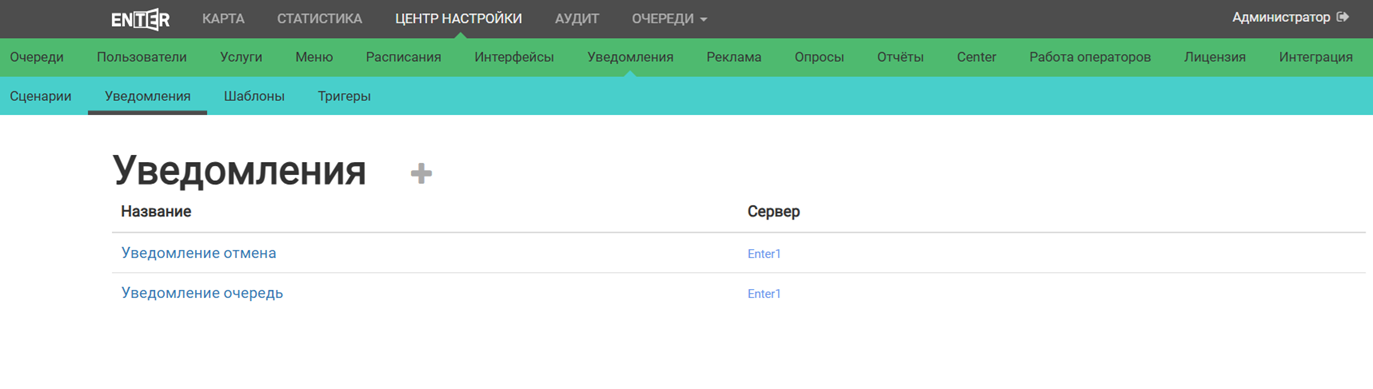Open the Расписания tab

[403, 57]
